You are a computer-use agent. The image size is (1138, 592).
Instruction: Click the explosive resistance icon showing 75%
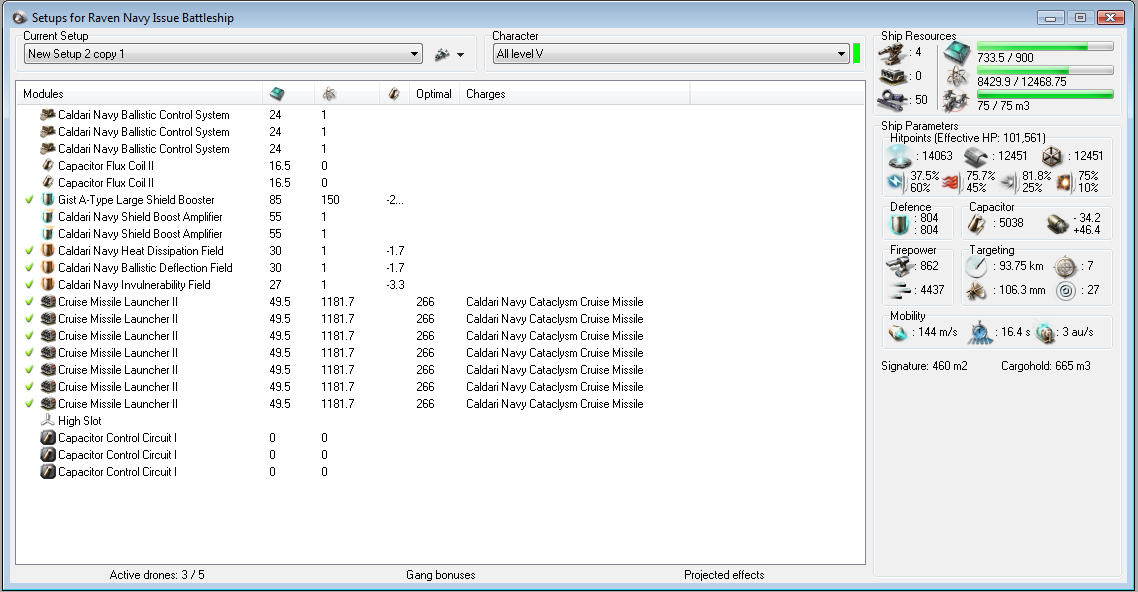(x=1064, y=181)
